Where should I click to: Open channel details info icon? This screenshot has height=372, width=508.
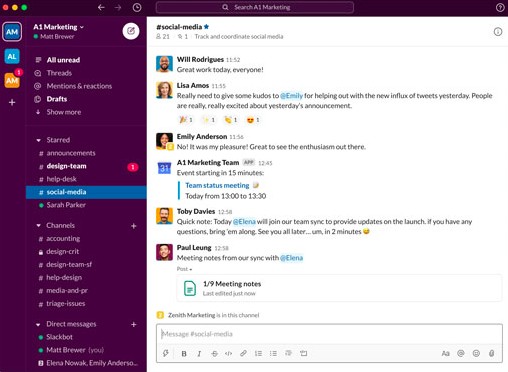(498, 32)
